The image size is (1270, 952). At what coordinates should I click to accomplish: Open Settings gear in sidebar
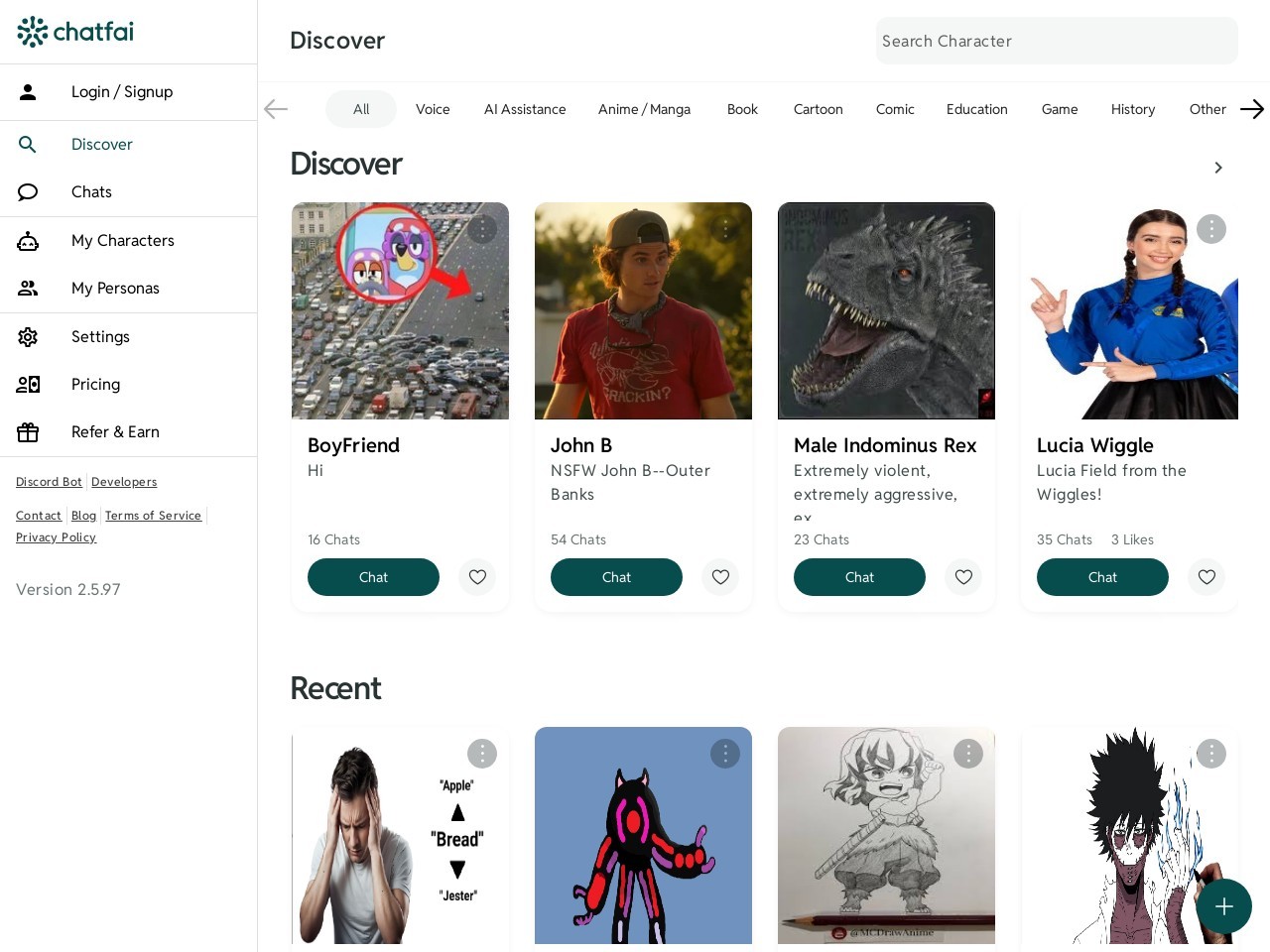tap(28, 337)
